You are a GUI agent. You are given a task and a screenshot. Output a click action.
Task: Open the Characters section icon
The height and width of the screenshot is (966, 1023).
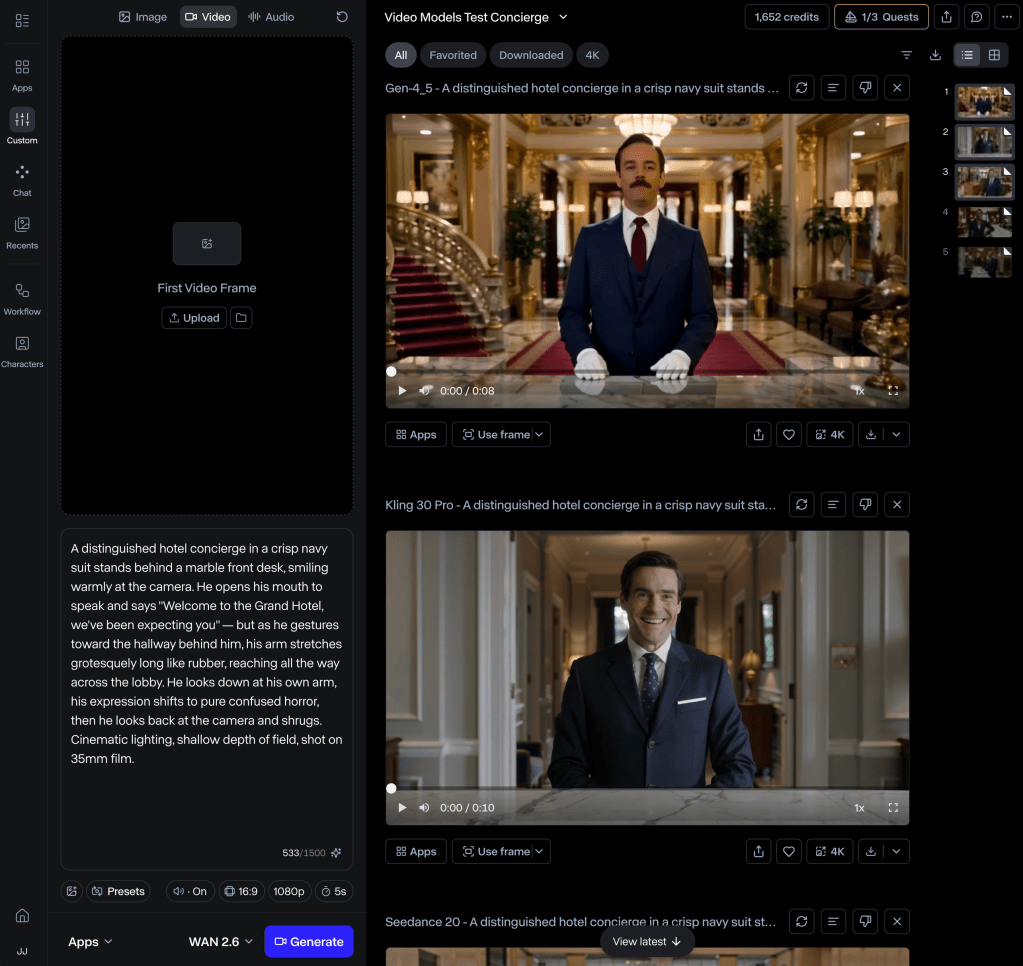(22, 351)
